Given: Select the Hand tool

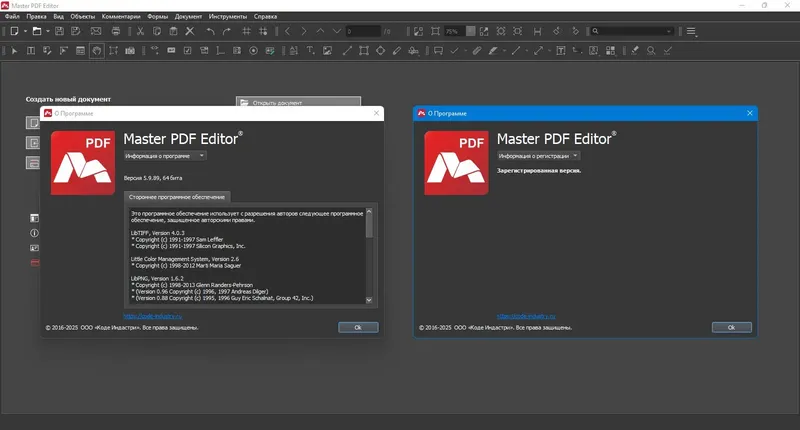Looking at the screenshot, I should [x=97, y=51].
